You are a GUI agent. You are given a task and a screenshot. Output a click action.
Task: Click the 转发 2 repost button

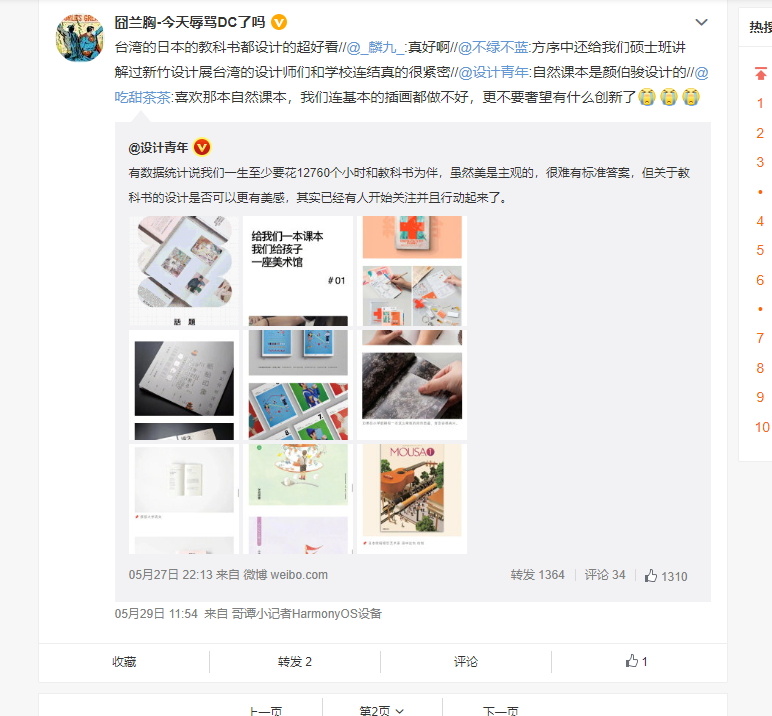(294, 661)
